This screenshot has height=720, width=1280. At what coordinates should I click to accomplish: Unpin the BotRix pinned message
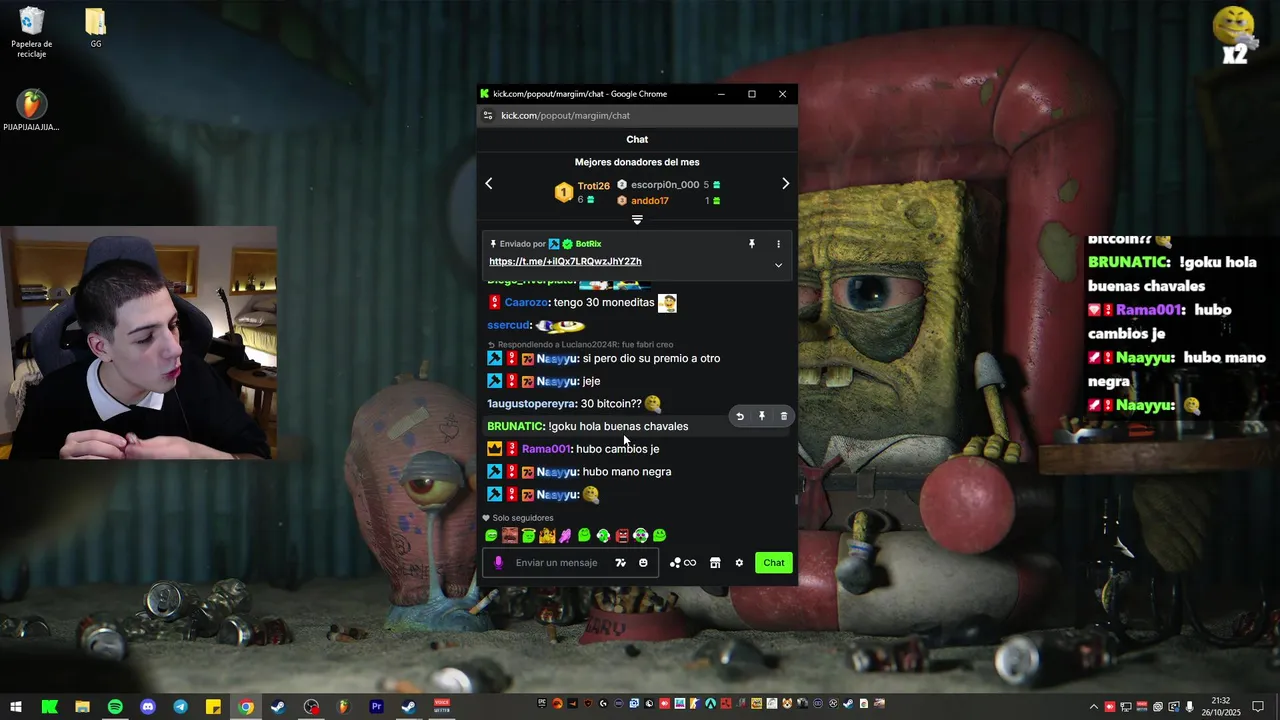752,244
